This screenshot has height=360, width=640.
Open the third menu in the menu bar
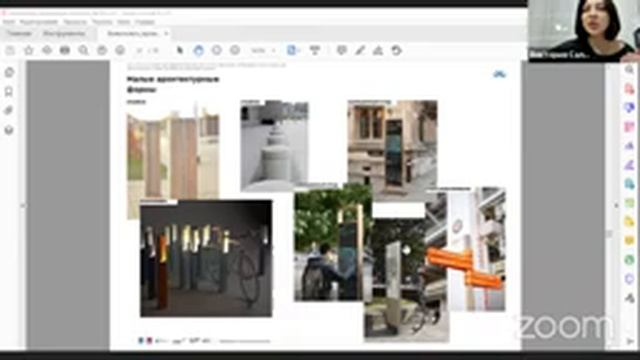[x=75, y=22]
